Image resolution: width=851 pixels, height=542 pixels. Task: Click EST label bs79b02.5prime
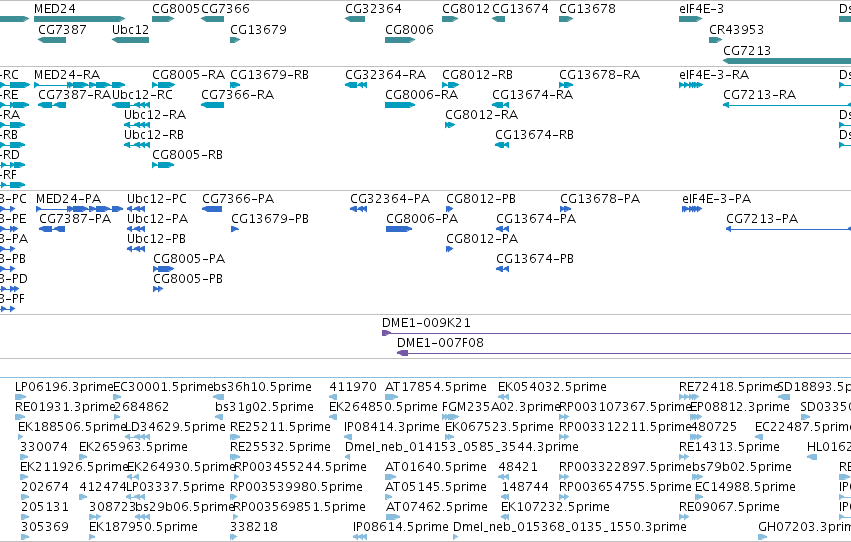(x=742, y=467)
